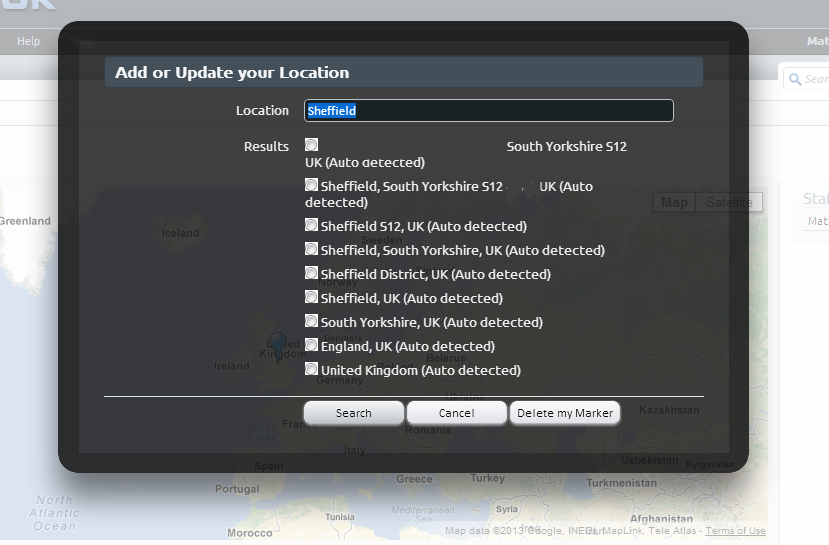This screenshot has height=545, width=829.
Task: Open the Terms of Use link on the map
Action: [x=735, y=531]
